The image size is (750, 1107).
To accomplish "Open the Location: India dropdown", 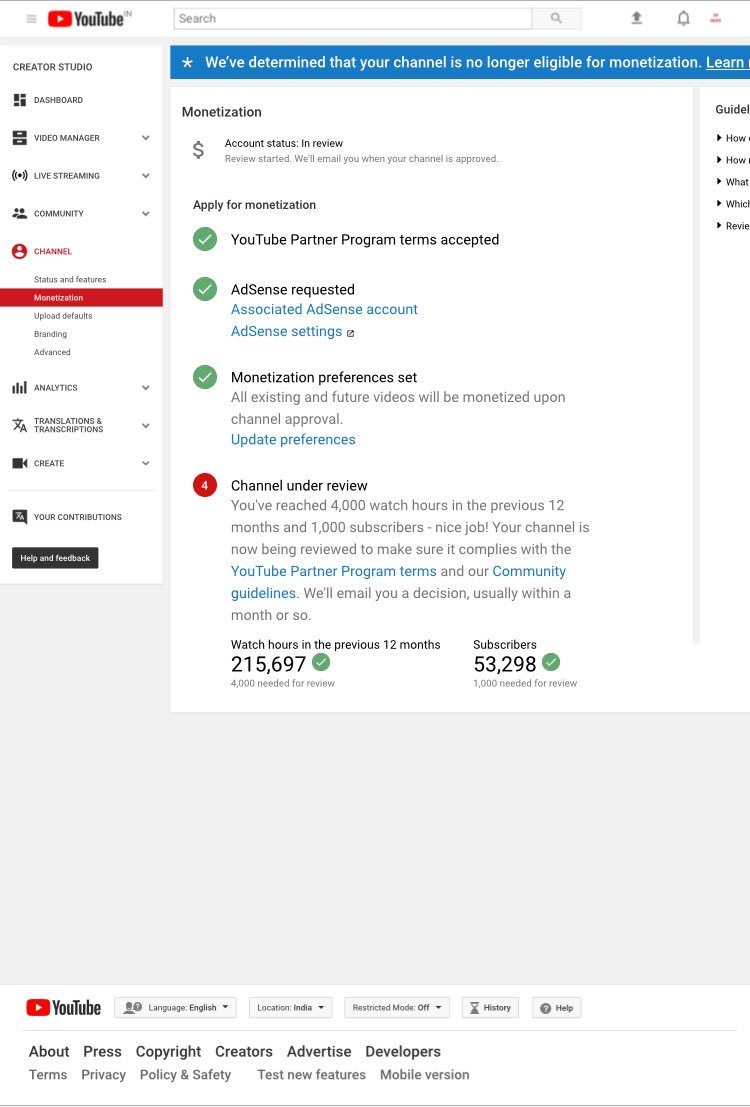I will click(290, 1007).
